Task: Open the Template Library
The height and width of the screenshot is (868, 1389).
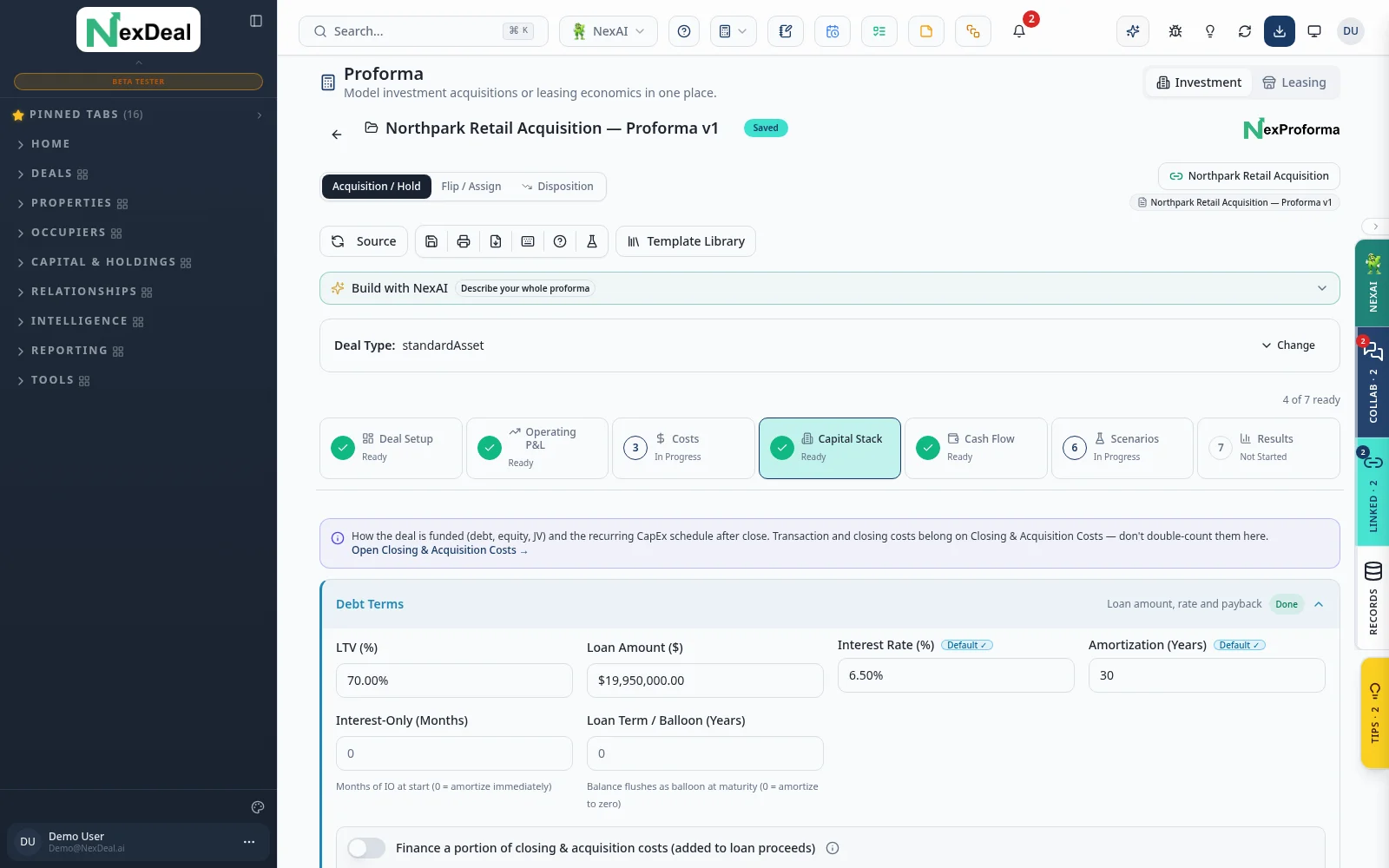Action: coord(686,241)
